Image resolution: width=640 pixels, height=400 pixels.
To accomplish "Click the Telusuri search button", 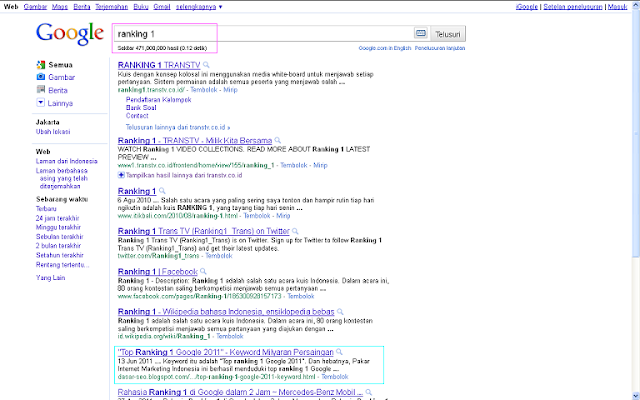I will [448, 34].
